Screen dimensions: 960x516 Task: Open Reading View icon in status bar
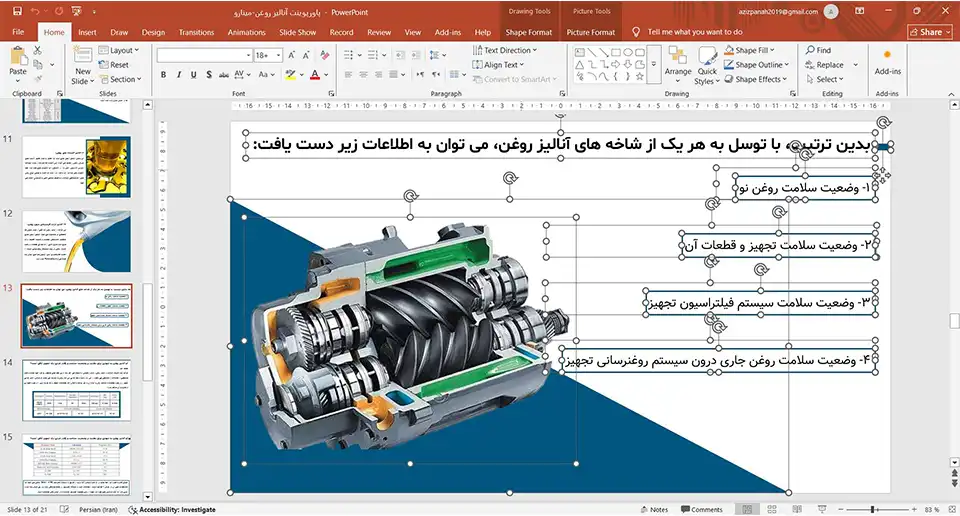coord(797,509)
